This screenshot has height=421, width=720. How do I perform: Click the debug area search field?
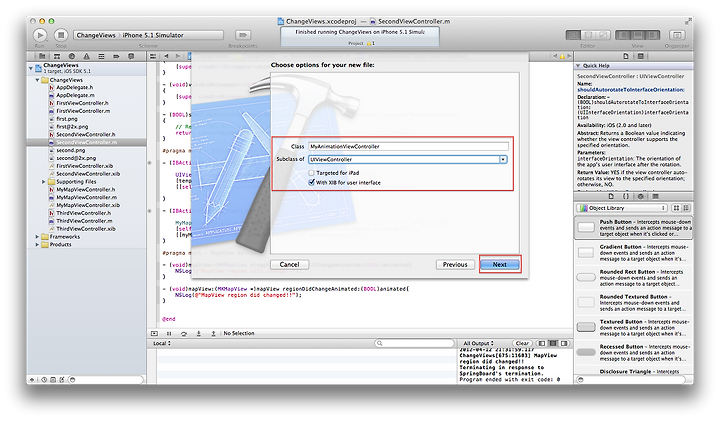(414, 343)
